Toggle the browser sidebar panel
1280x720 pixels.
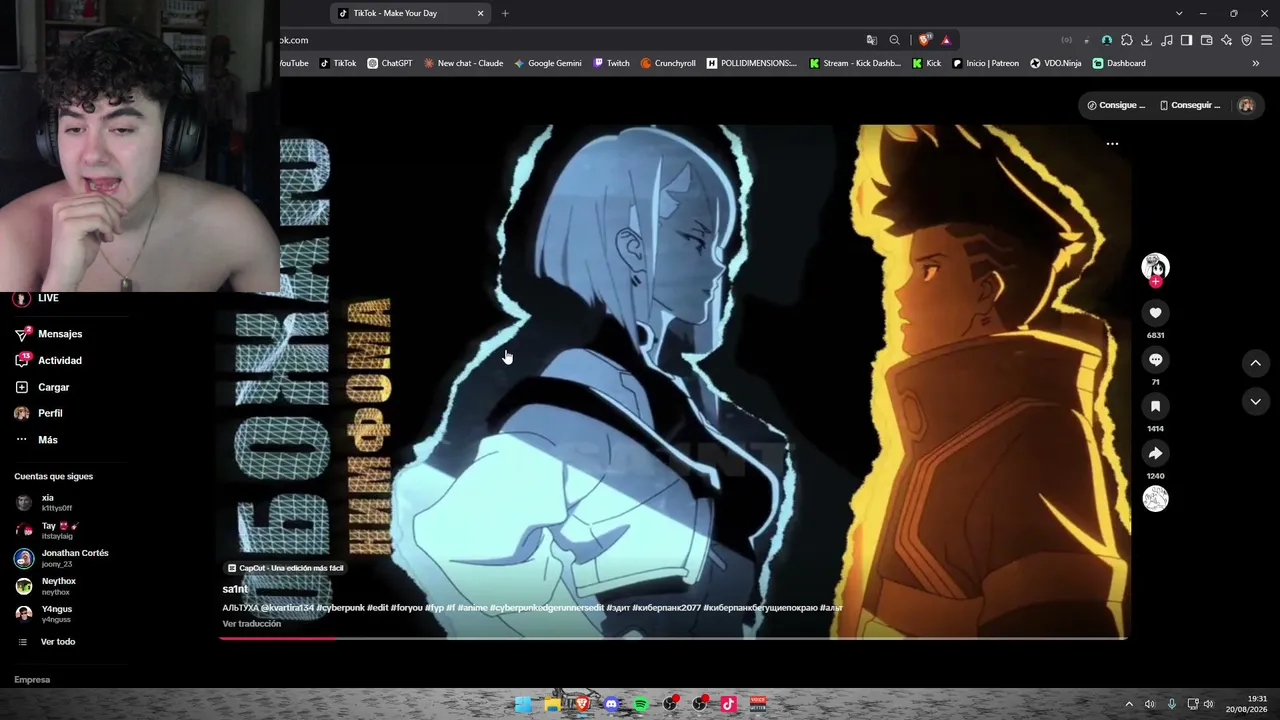(1187, 40)
